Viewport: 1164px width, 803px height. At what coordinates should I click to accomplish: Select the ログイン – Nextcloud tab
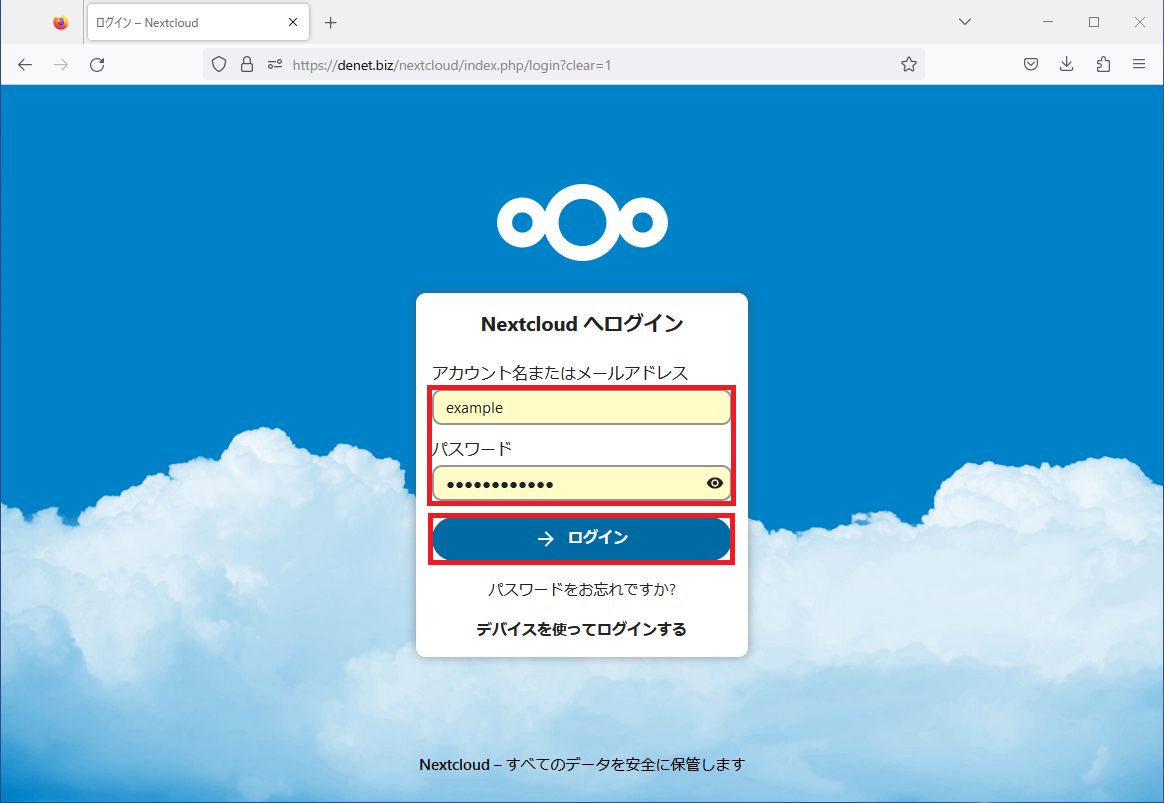click(x=198, y=22)
